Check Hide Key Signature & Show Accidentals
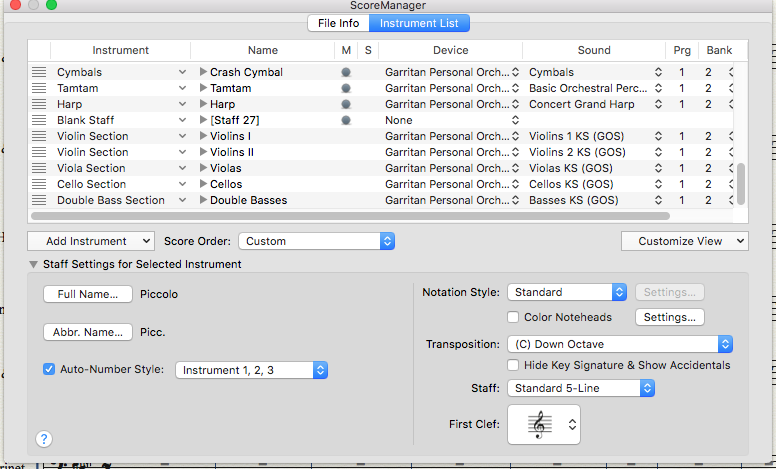776x469 pixels. coord(514,365)
